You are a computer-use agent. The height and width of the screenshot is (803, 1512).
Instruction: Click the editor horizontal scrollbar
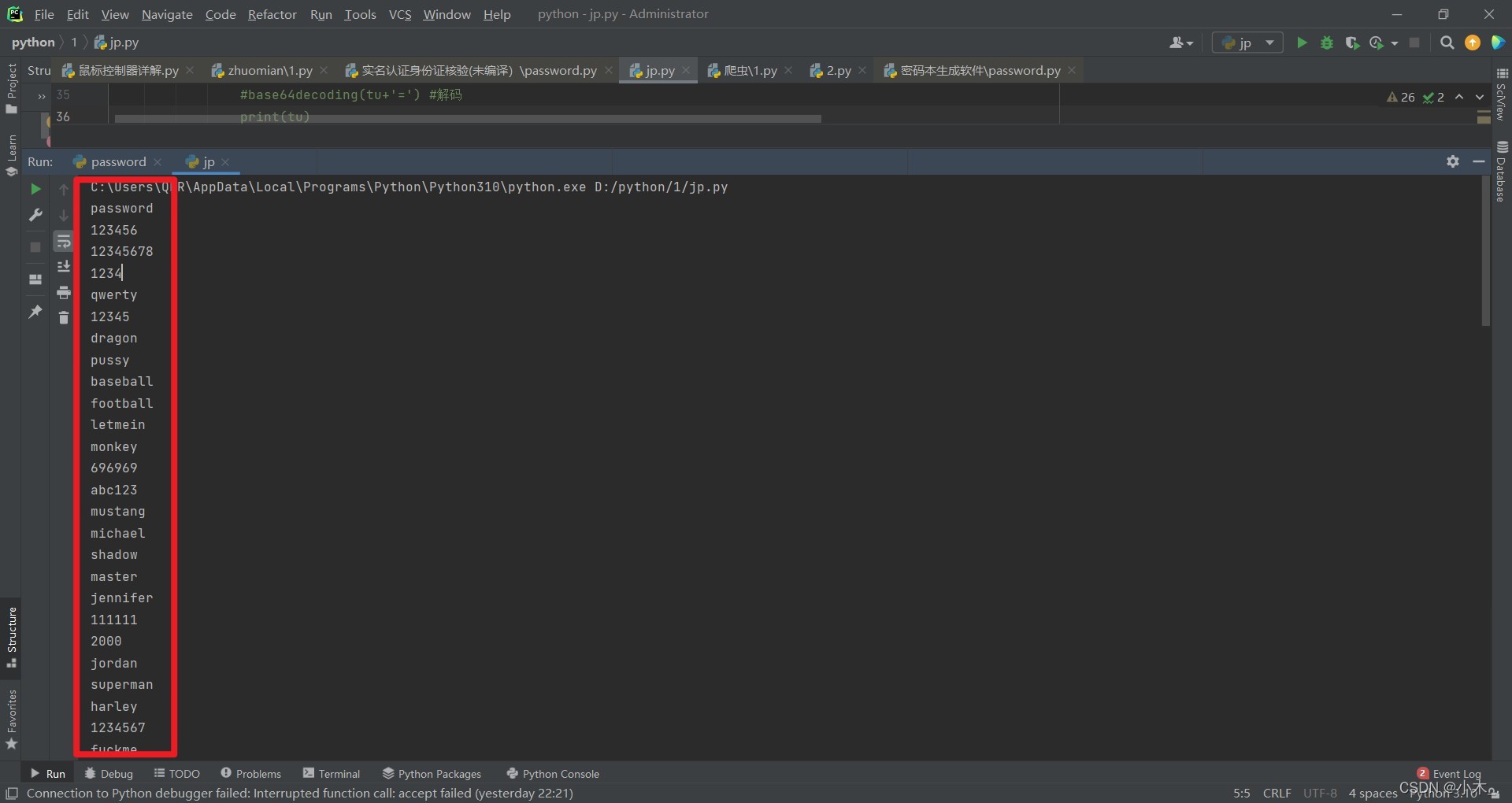click(468, 119)
